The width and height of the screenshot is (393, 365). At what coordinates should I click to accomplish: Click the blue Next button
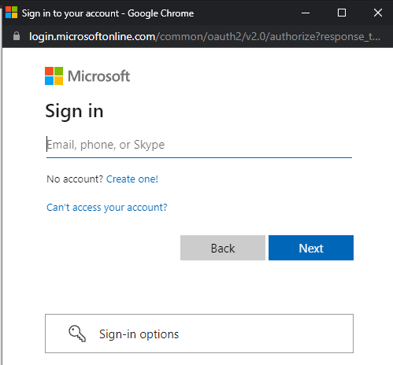(x=311, y=248)
